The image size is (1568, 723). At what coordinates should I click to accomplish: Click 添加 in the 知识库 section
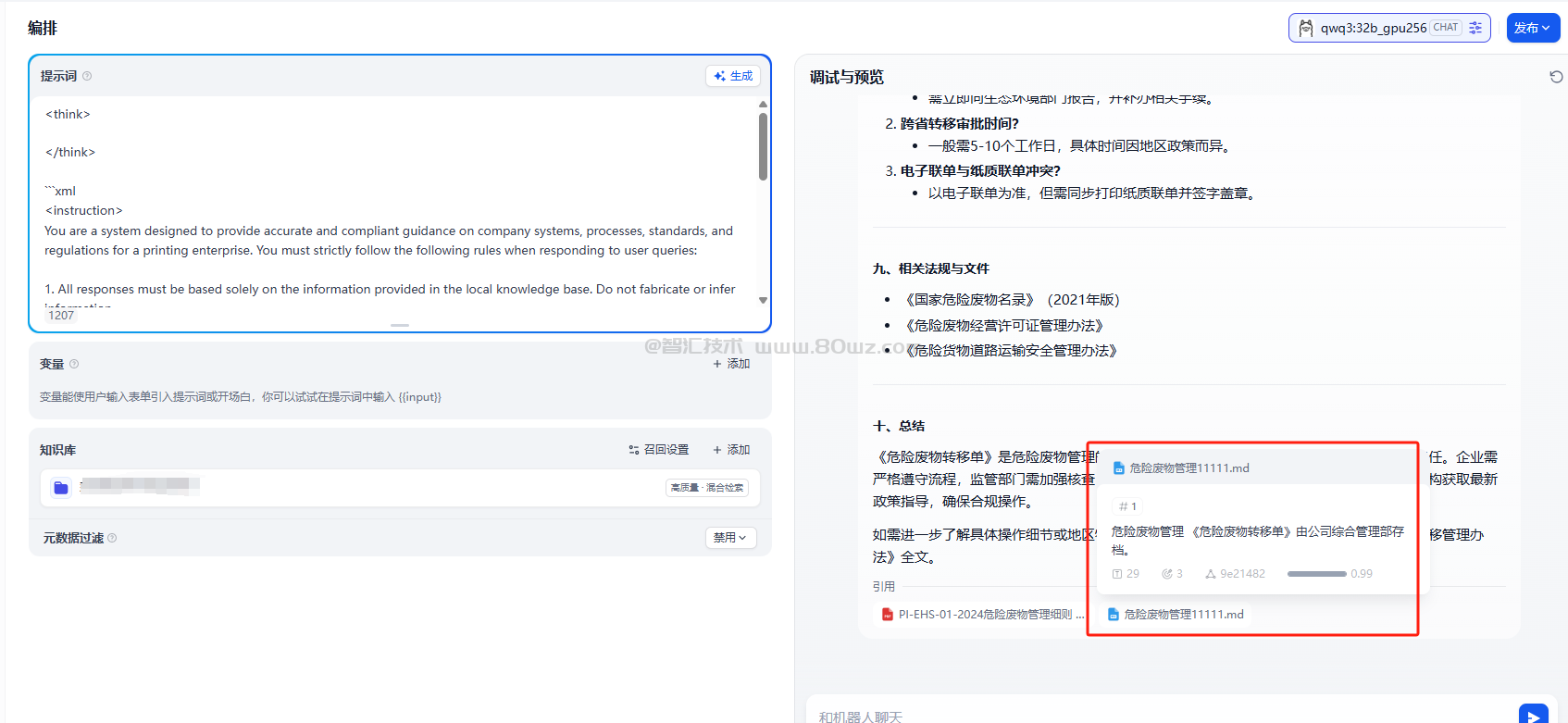731,450
